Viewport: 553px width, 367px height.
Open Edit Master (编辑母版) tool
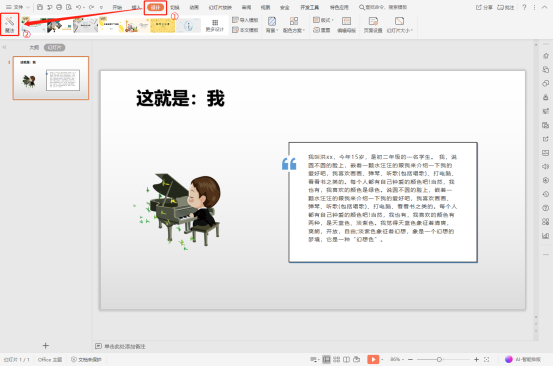point(346,25)
